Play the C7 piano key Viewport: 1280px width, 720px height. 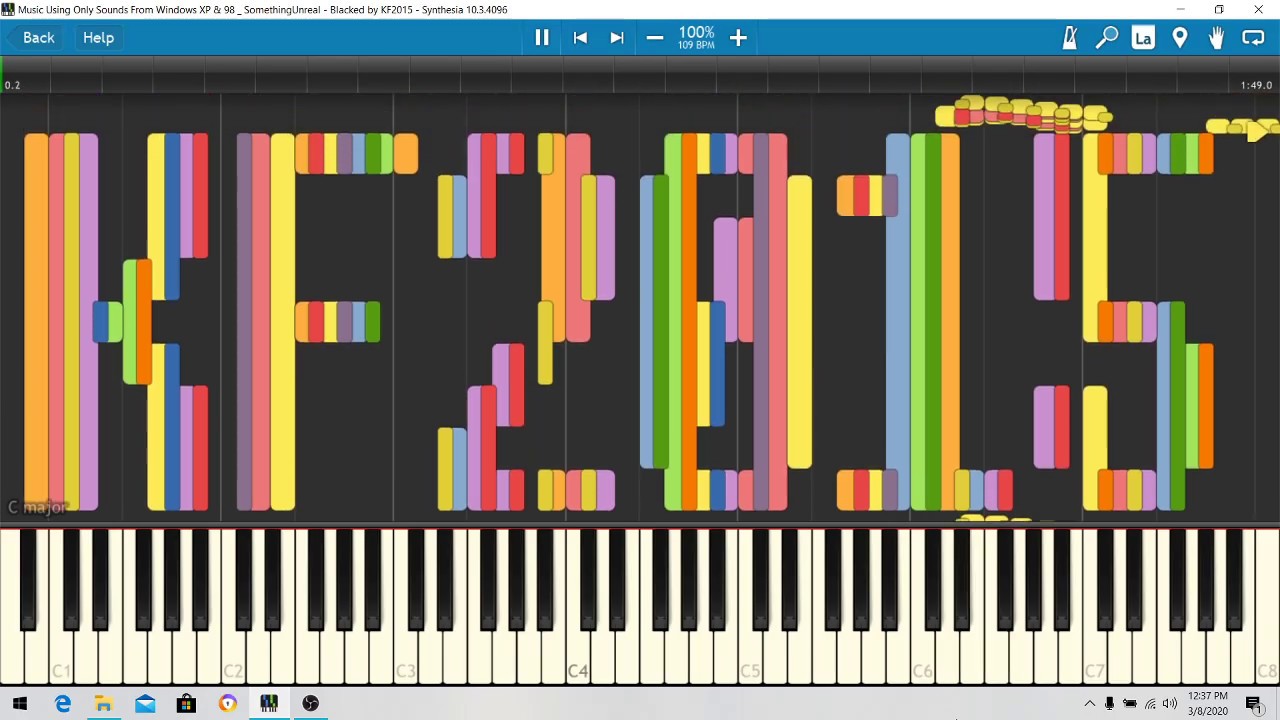pos(1094,660)
